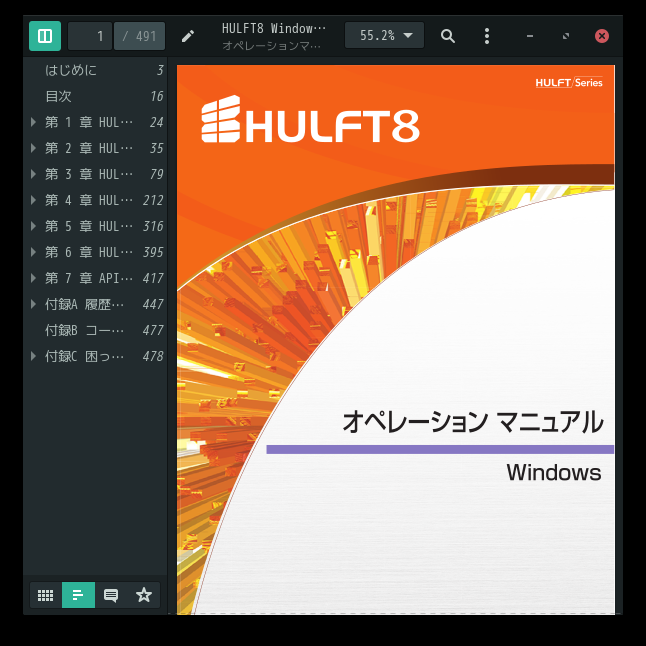646x646 pixels.
Task: Click the HULFT8 Window… document title
Action: click(x=274, y=28)
